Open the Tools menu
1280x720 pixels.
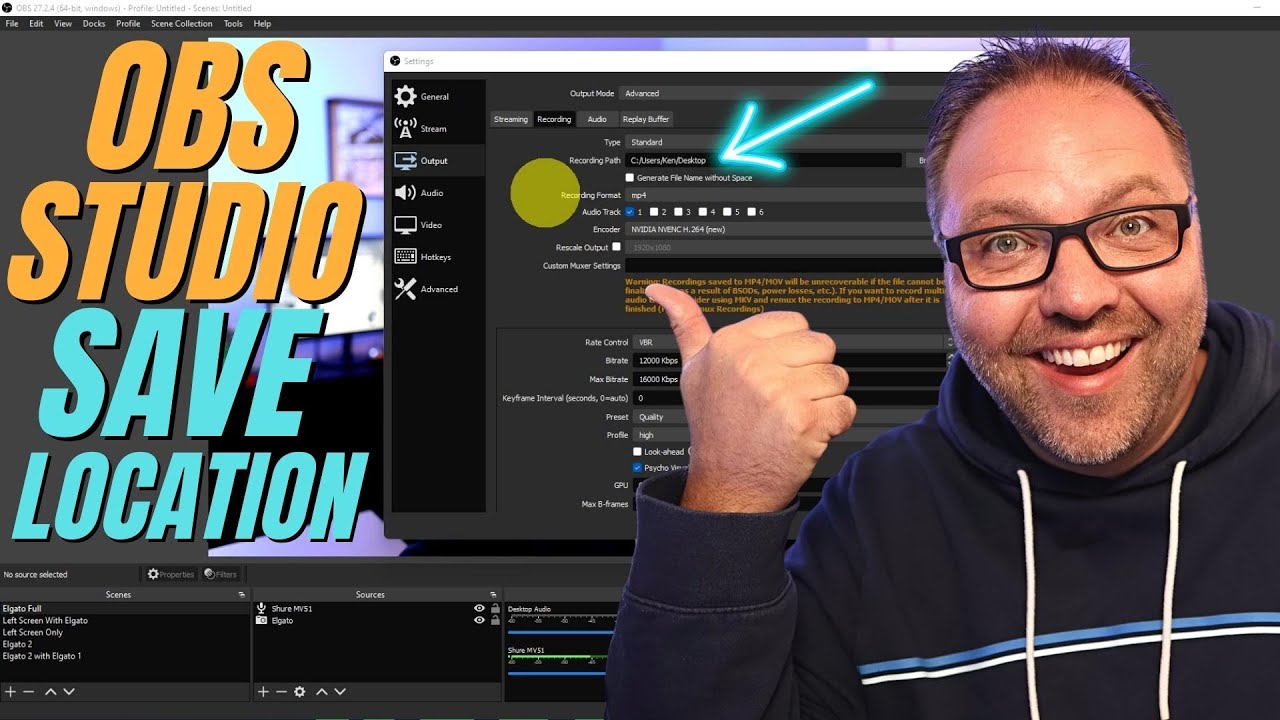point(233,23)
